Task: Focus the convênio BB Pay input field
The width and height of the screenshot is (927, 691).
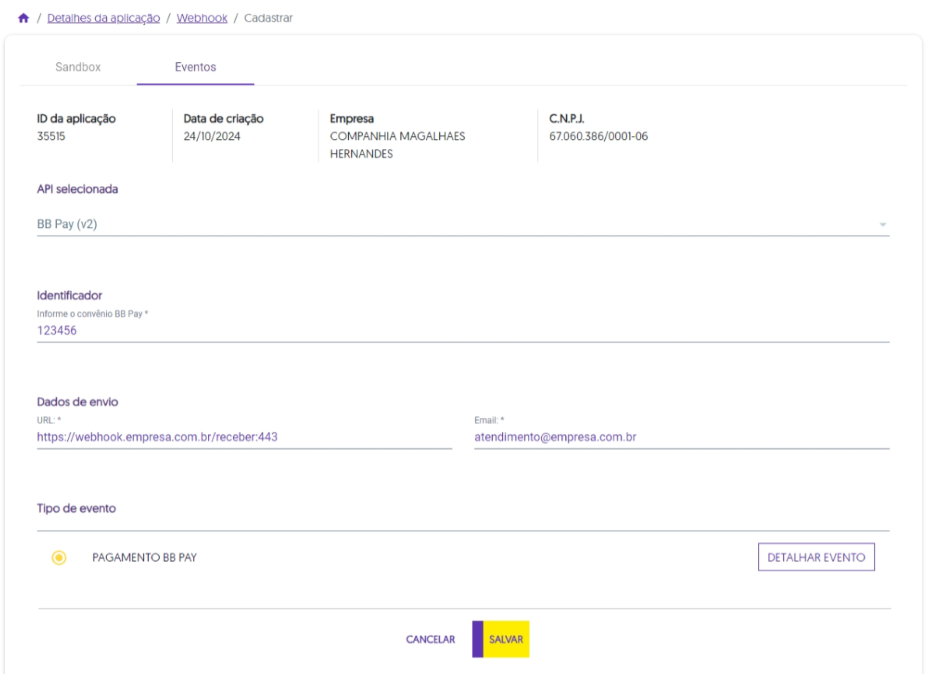Action: pyautogui.click(x=463, y=330)
